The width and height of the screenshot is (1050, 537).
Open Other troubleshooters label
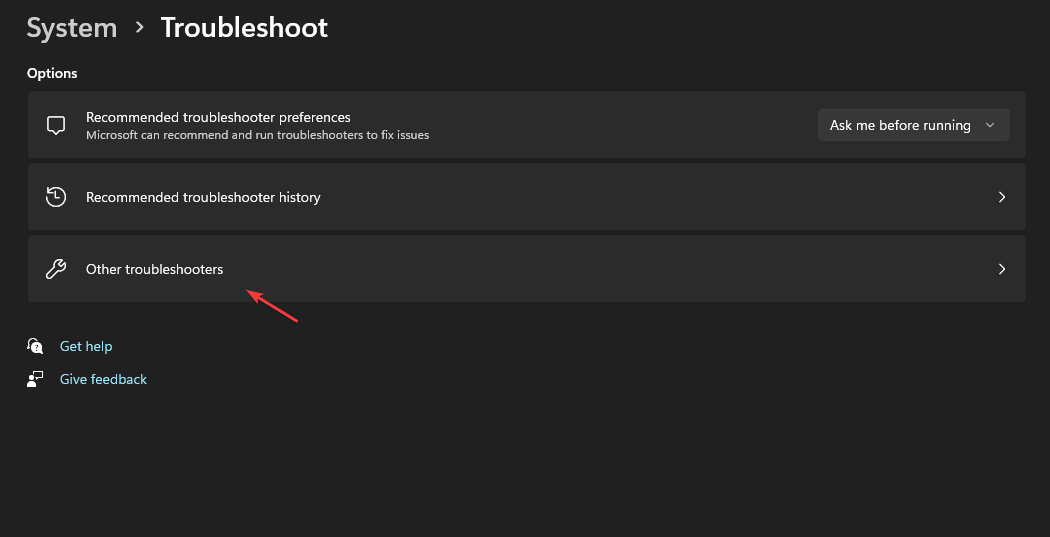pyautogui.click(x=155, y=269)
